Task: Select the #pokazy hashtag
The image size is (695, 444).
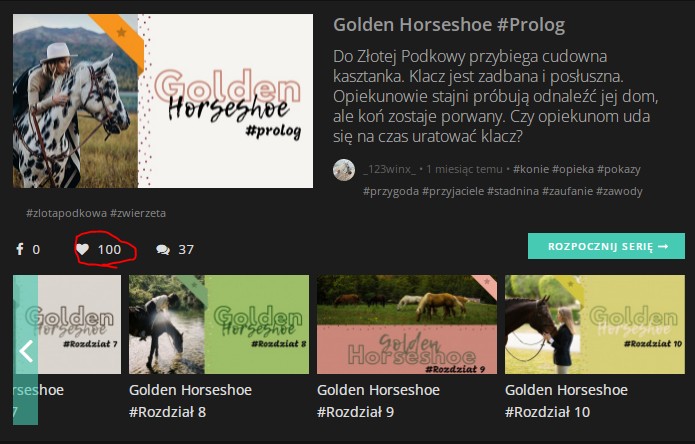Action: (618, 169)
